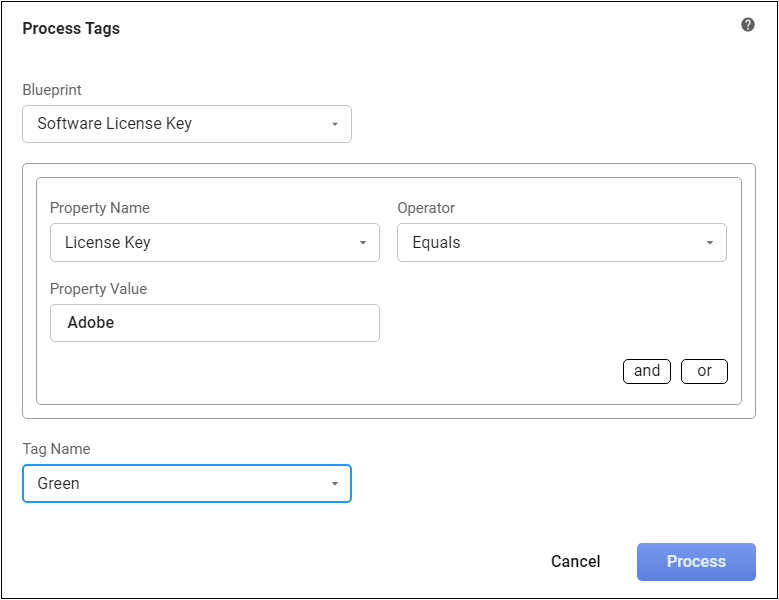Click the help question mark icon
The height and width of the screenshot is (600, 779).
click(x=748, y=25)
